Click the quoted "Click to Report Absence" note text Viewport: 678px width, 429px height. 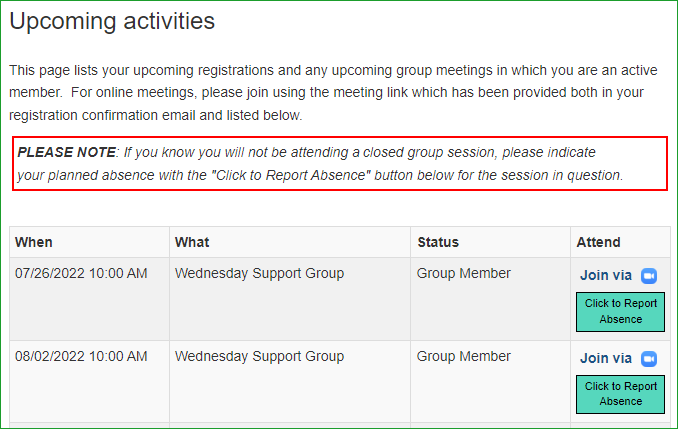[291, 175]
